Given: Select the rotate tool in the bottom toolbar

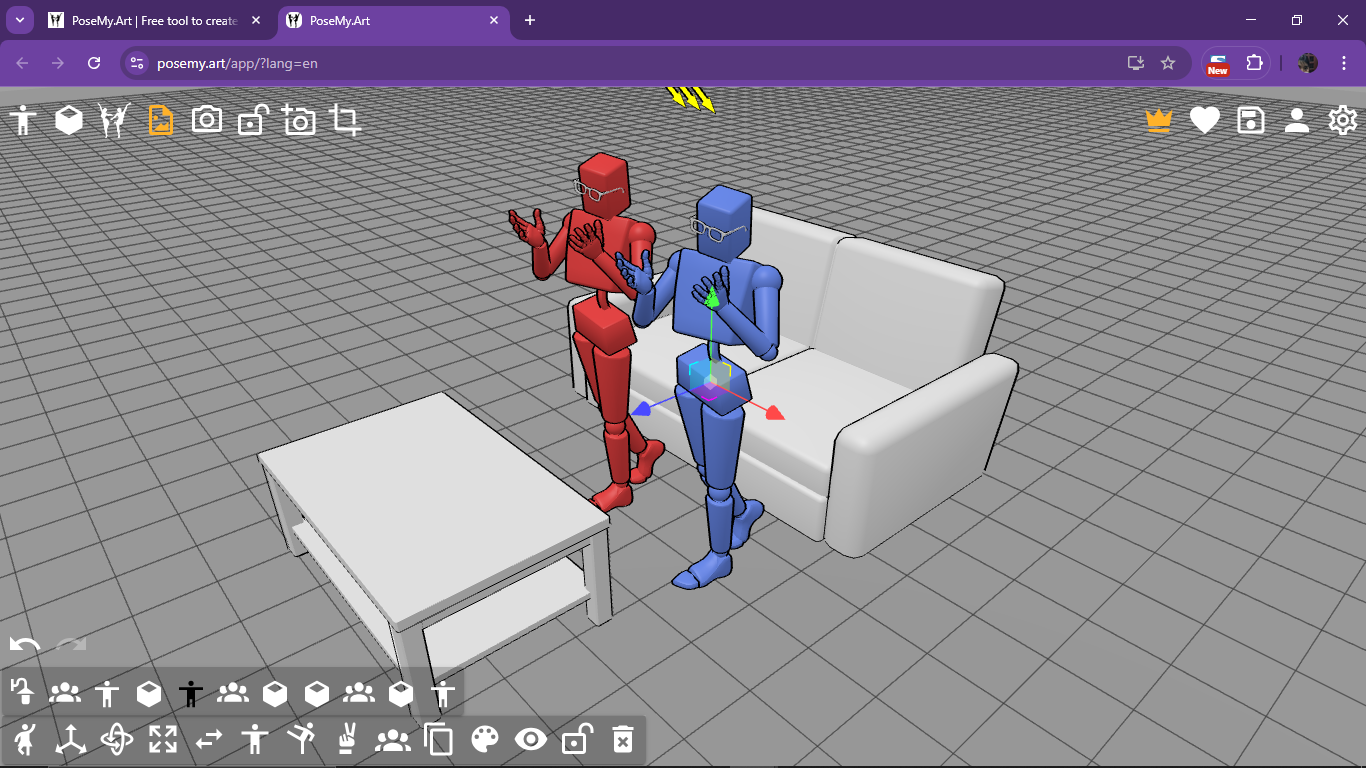Looking at the screenshot, I should point(116,740).
